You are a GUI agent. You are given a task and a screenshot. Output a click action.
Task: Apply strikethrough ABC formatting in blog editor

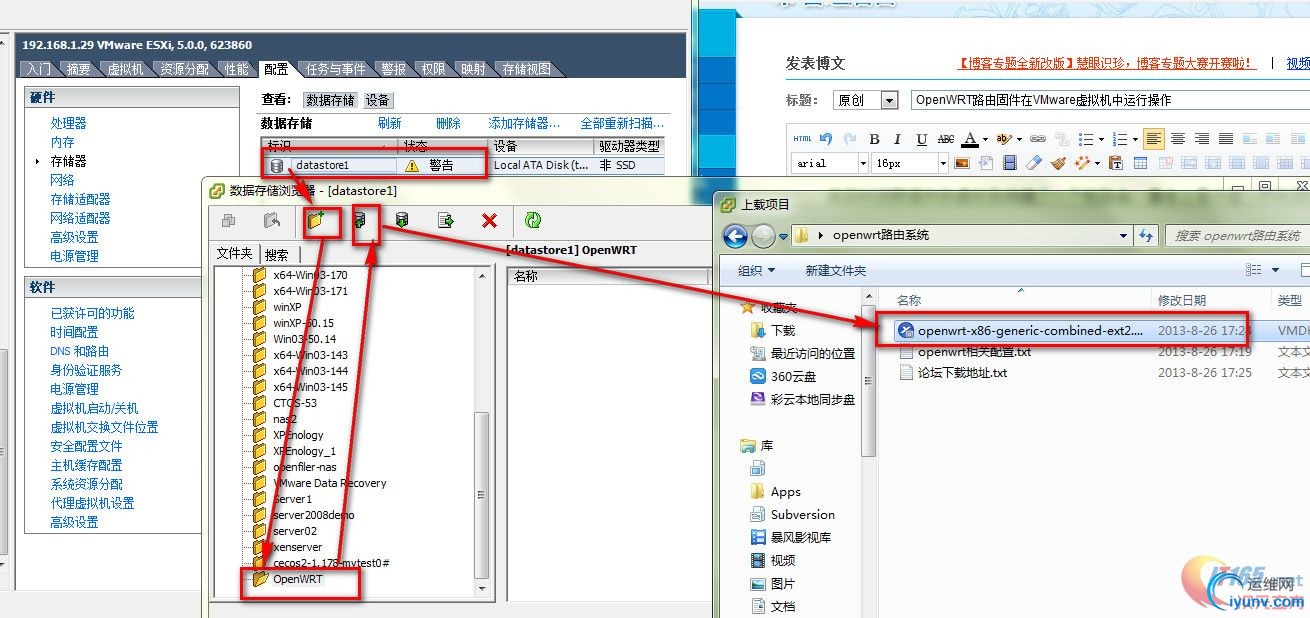click(945, 139)
